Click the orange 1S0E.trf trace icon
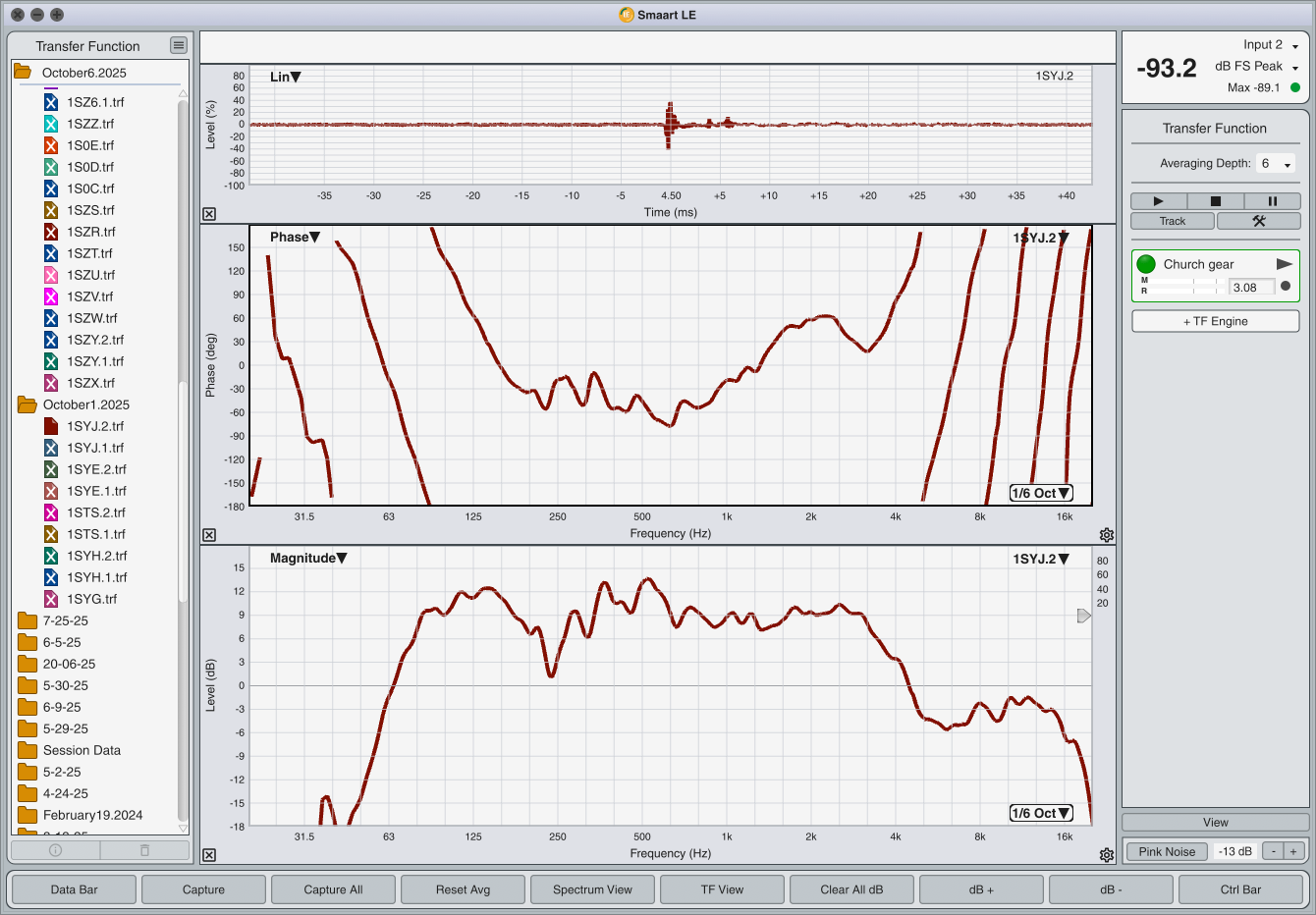Screen dimensions: 1316x915 point(51,145)
